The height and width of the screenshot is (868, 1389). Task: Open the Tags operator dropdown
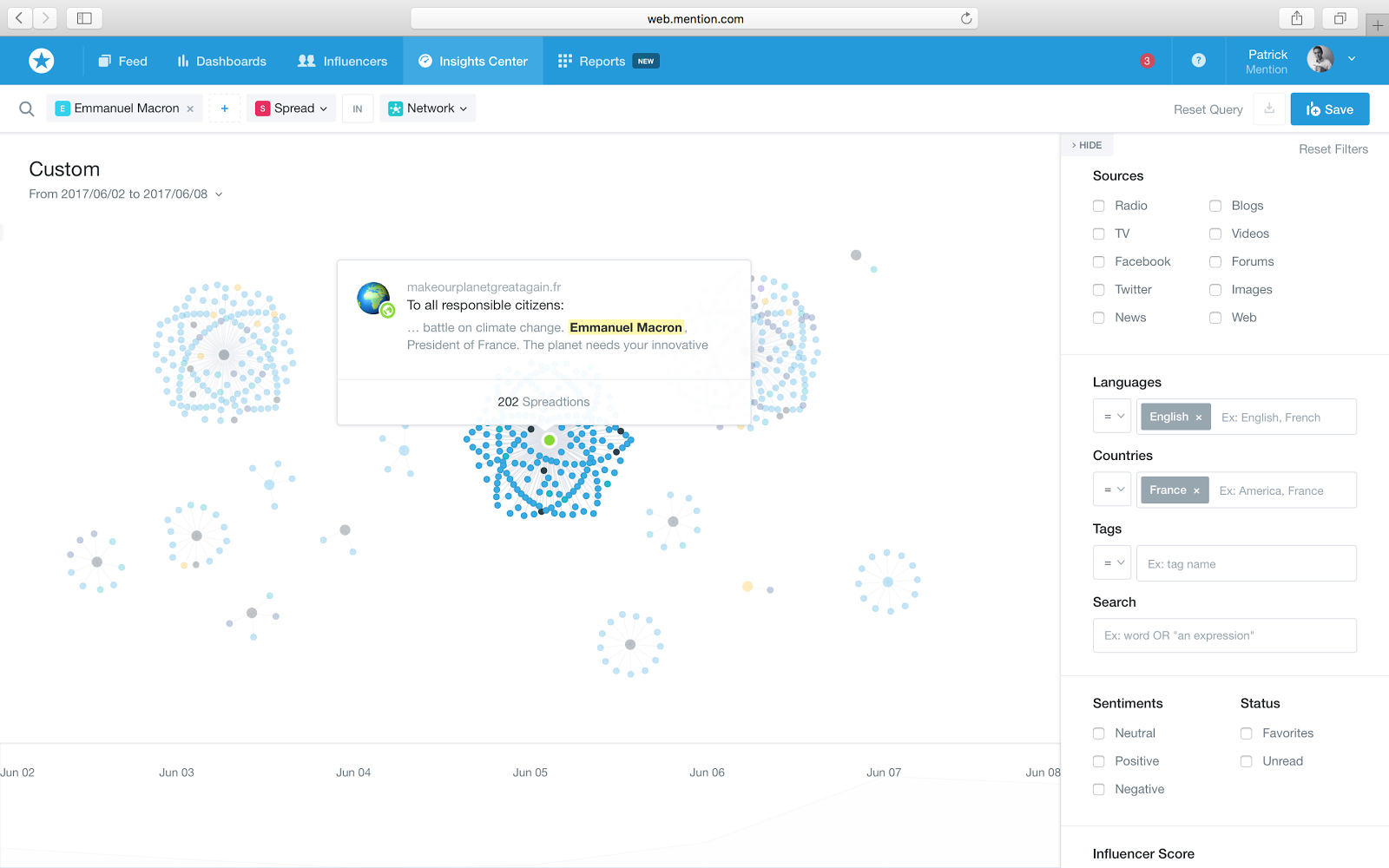pyautogui.click(x=1112, y=563)
